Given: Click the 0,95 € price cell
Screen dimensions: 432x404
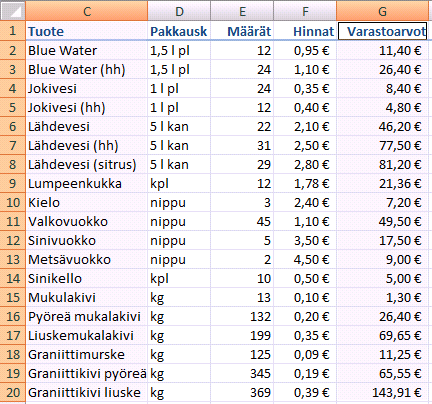Looking at the screenshot, I should [305, 50].
